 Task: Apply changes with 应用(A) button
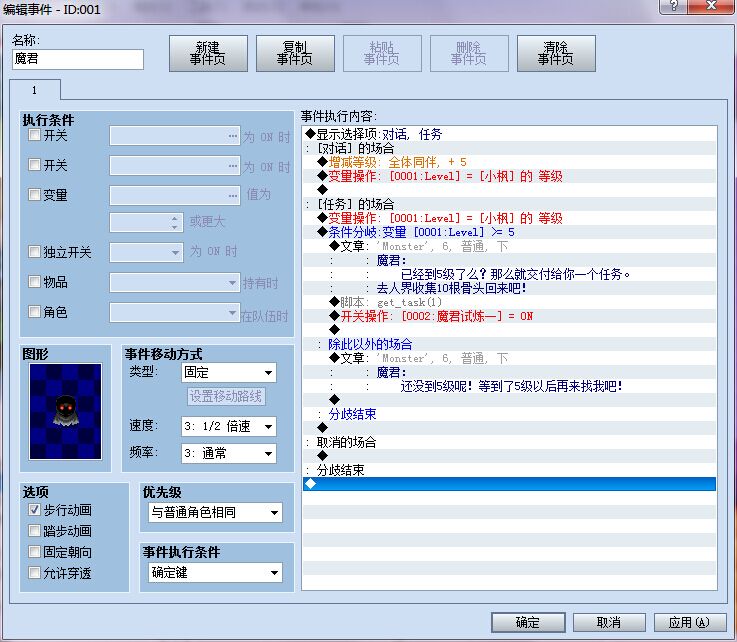click(x=690, y=622)
